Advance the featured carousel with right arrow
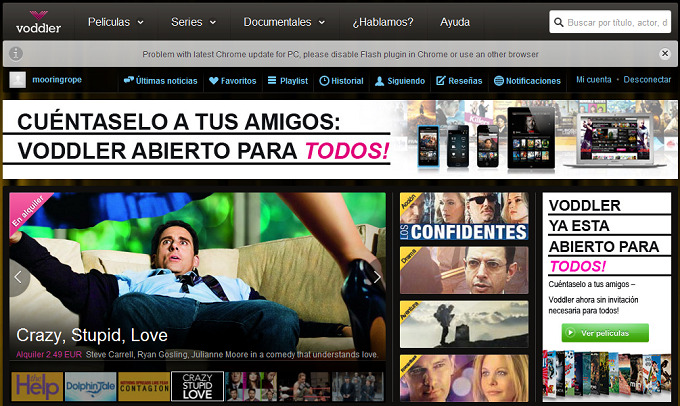The height and width of the screenshot is (406, 680). 376,277
